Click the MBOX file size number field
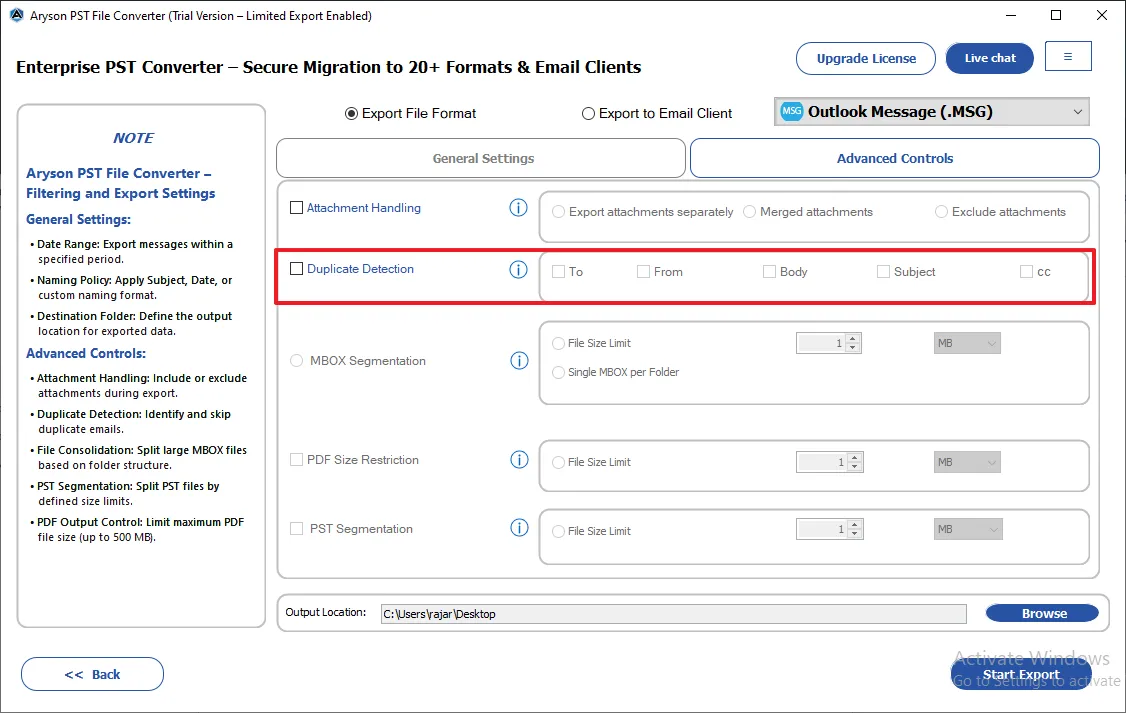 tap(821, 343)
